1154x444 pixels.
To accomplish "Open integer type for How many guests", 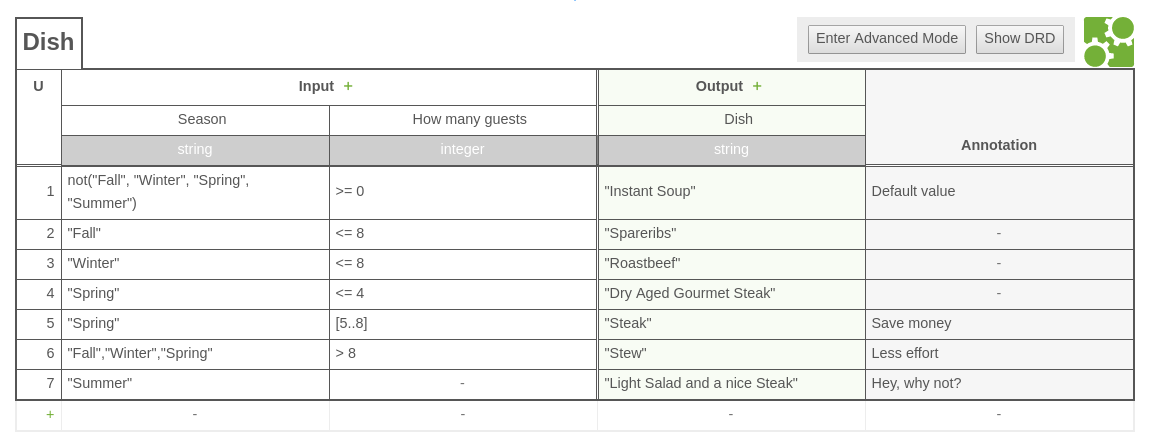I will [x=462, y=150].
